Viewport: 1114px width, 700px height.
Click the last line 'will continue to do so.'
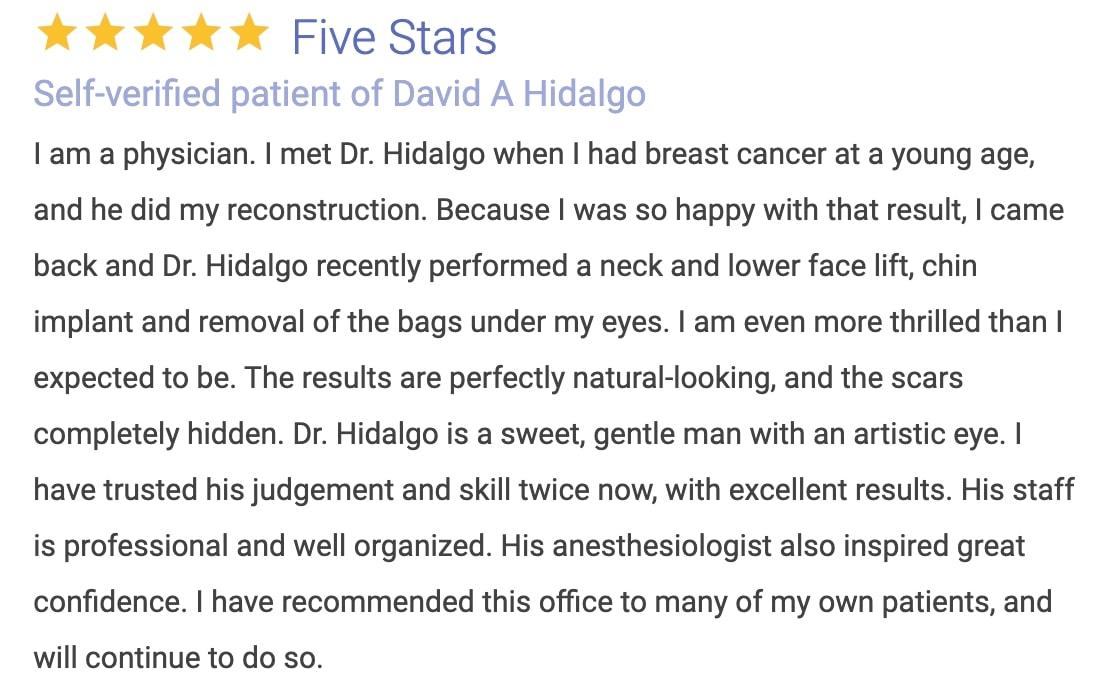pos(178,658)
